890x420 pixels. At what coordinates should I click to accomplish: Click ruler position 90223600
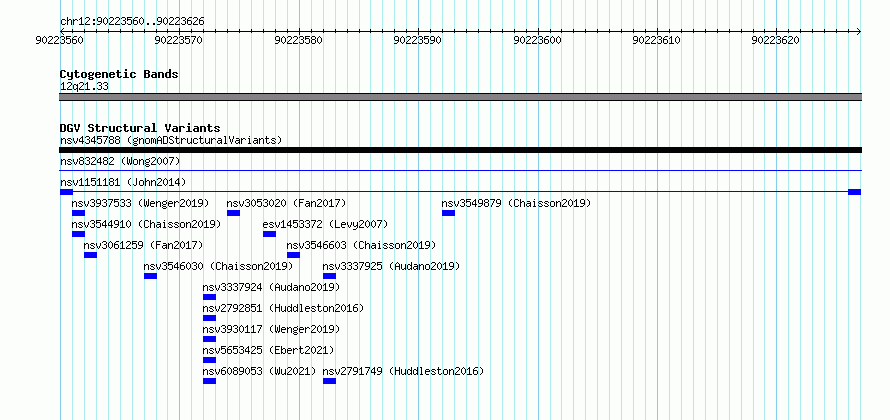click(x=538, y=40)
